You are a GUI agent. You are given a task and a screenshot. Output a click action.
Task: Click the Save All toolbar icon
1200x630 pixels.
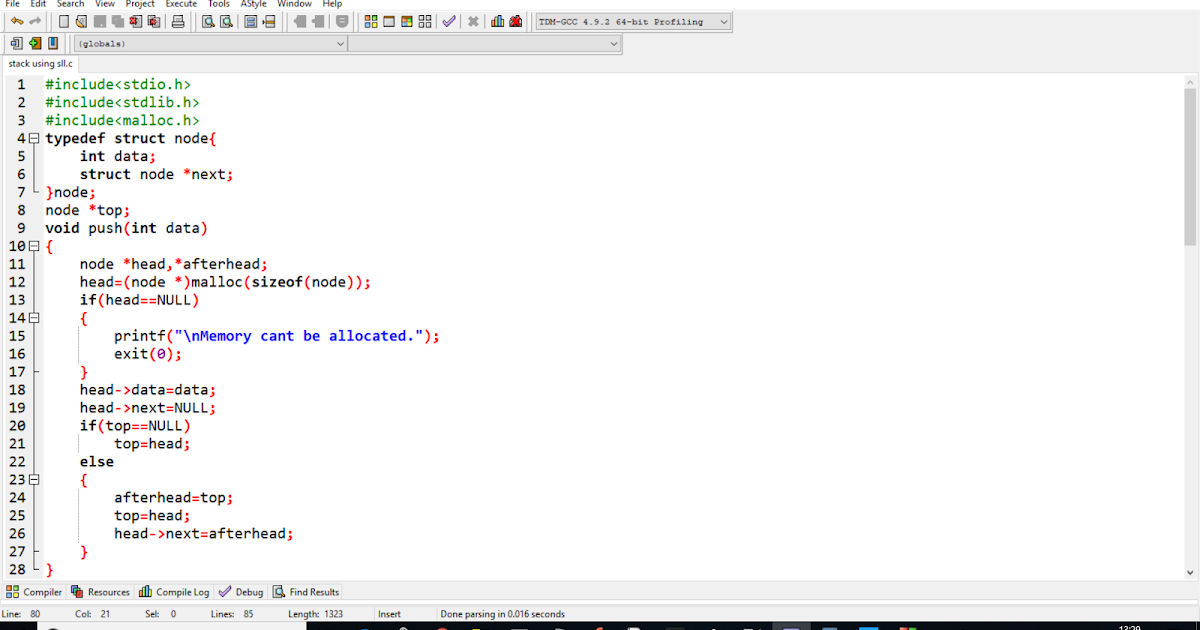click(x=118, y=21)
